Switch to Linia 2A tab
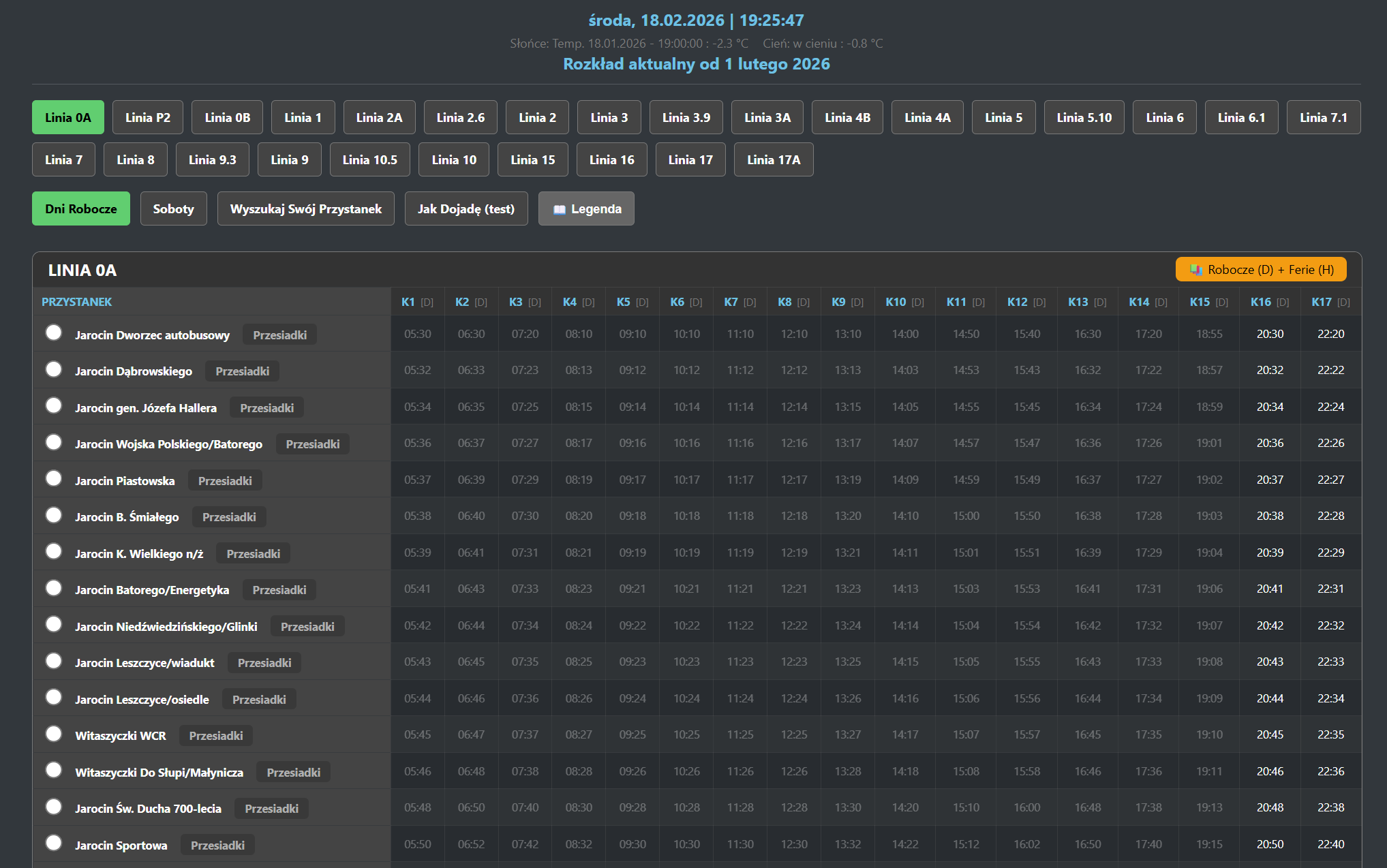The width and height of the screenshot is (1387, 868). coord(379,118)
